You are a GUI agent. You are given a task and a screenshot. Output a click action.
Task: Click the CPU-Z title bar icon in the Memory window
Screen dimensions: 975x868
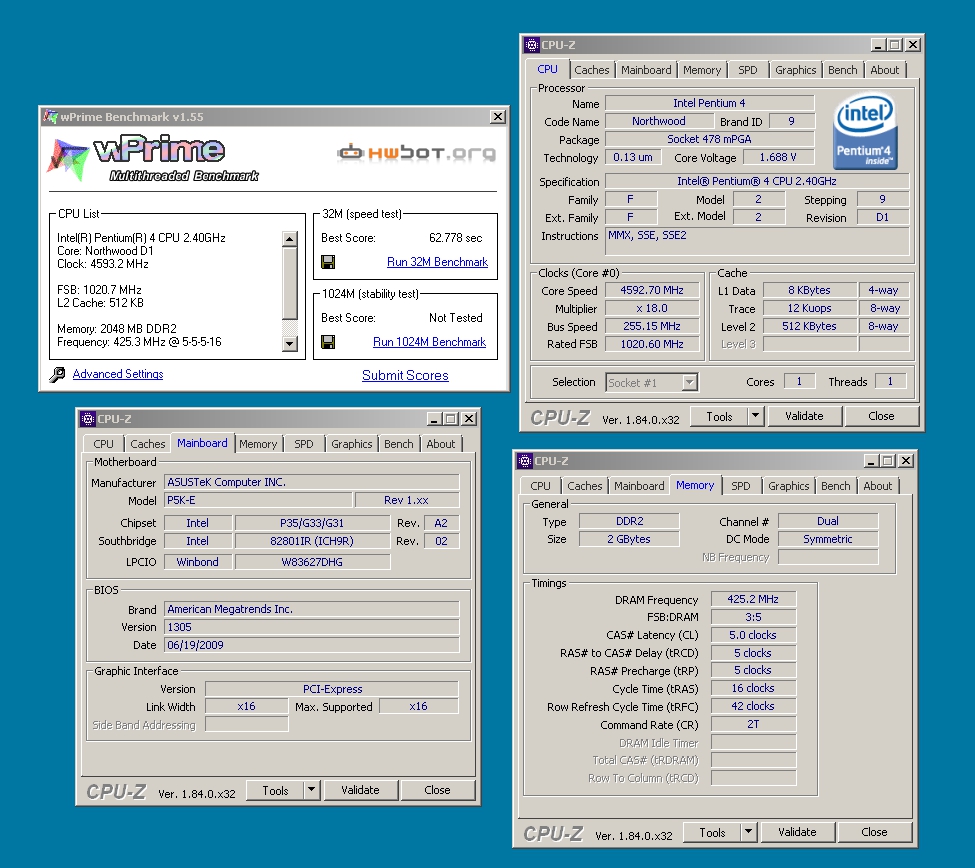(525, 461)
